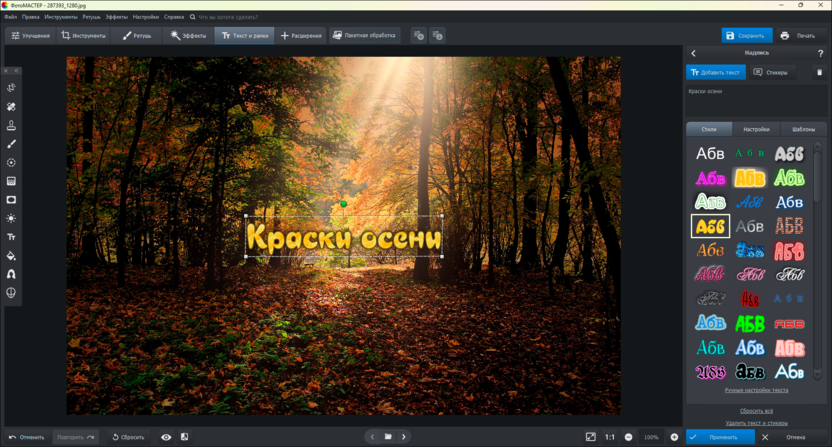Open the Шаблоны tab
The image size is (832, 447).
click(x=803, y=129)
